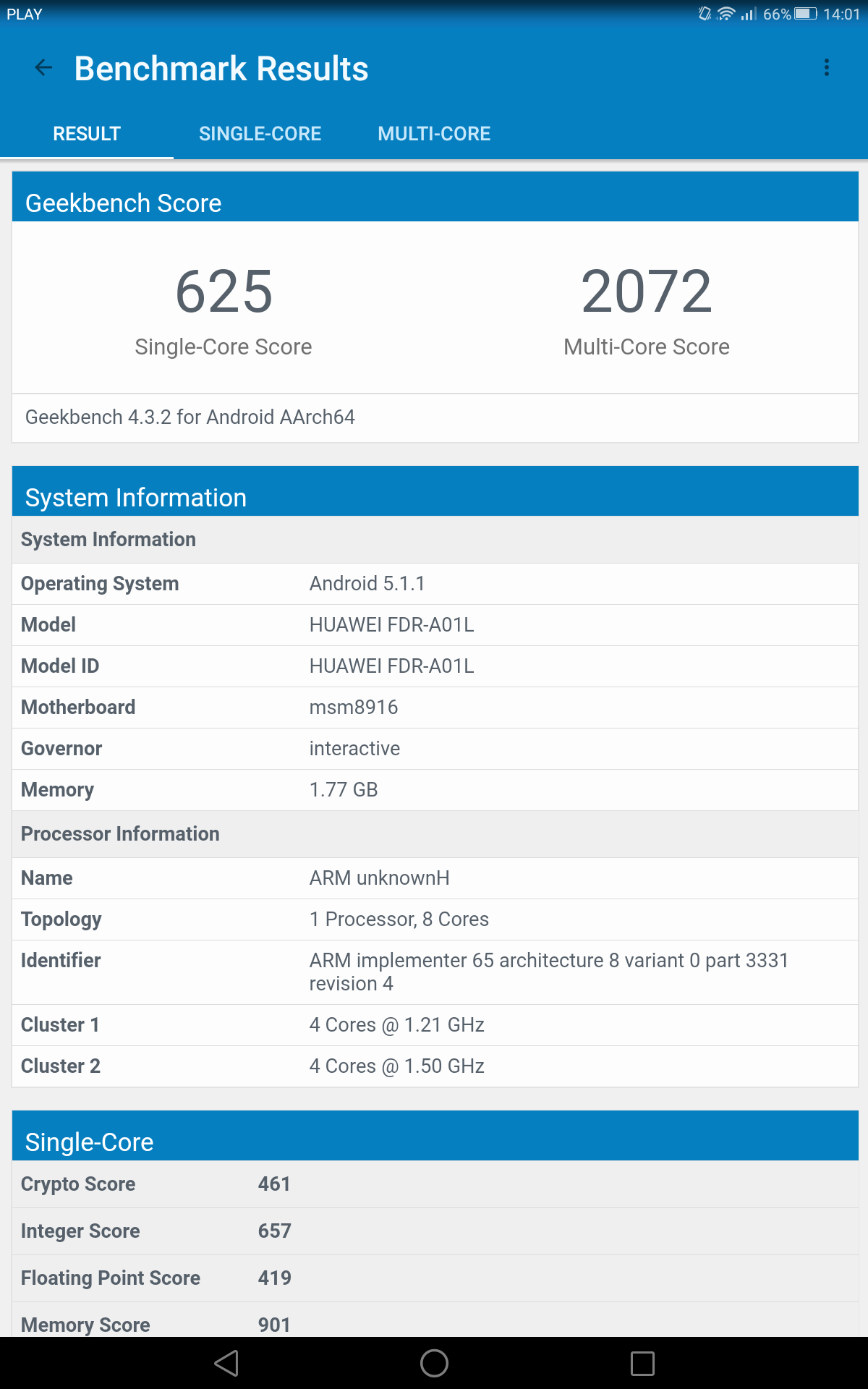Screen dimensions: 868x1389
Task: Tap the Model ID row label
Action: (60, 666)
